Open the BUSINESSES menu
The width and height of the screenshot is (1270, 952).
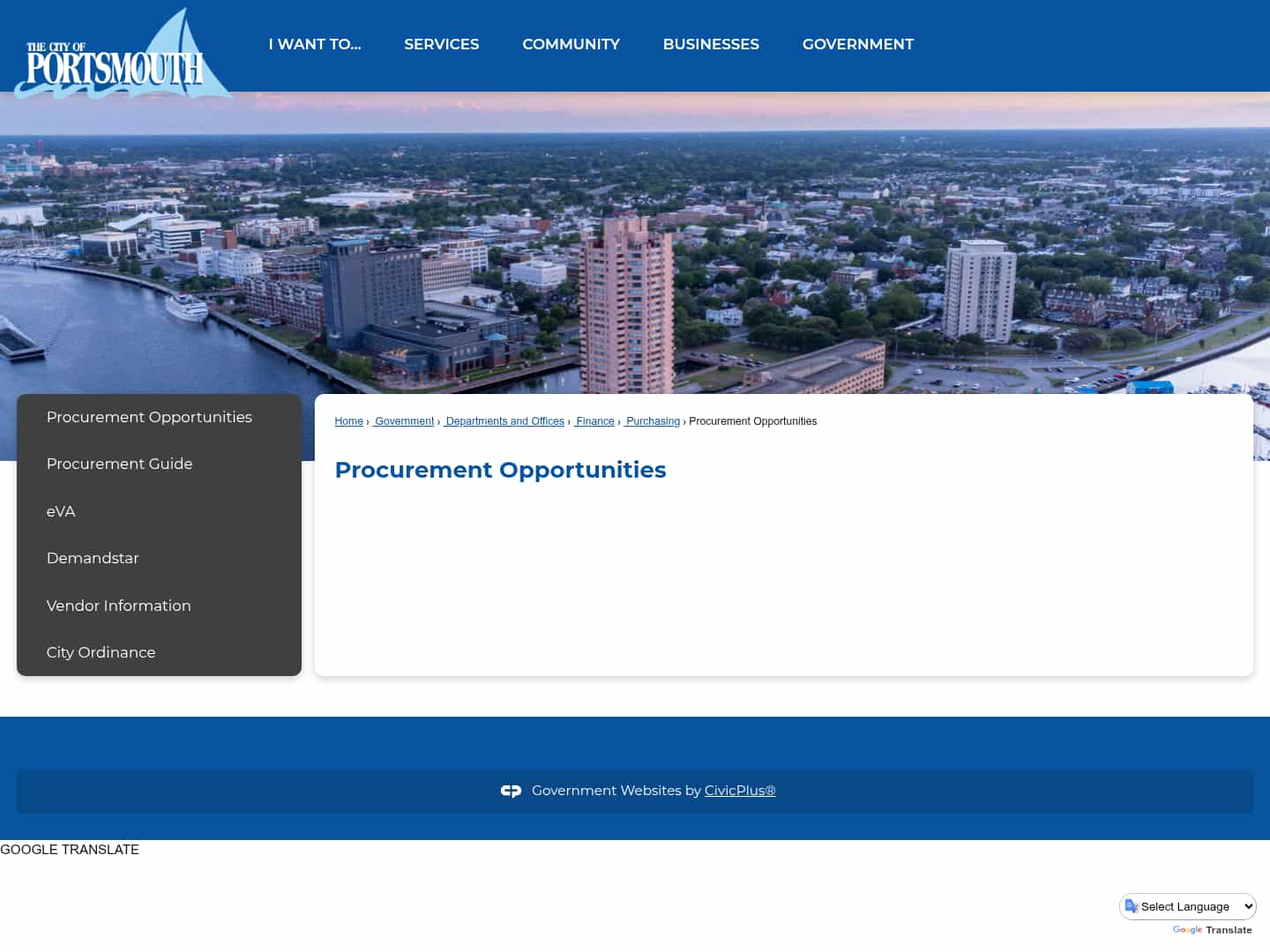(x=711, y=44)
